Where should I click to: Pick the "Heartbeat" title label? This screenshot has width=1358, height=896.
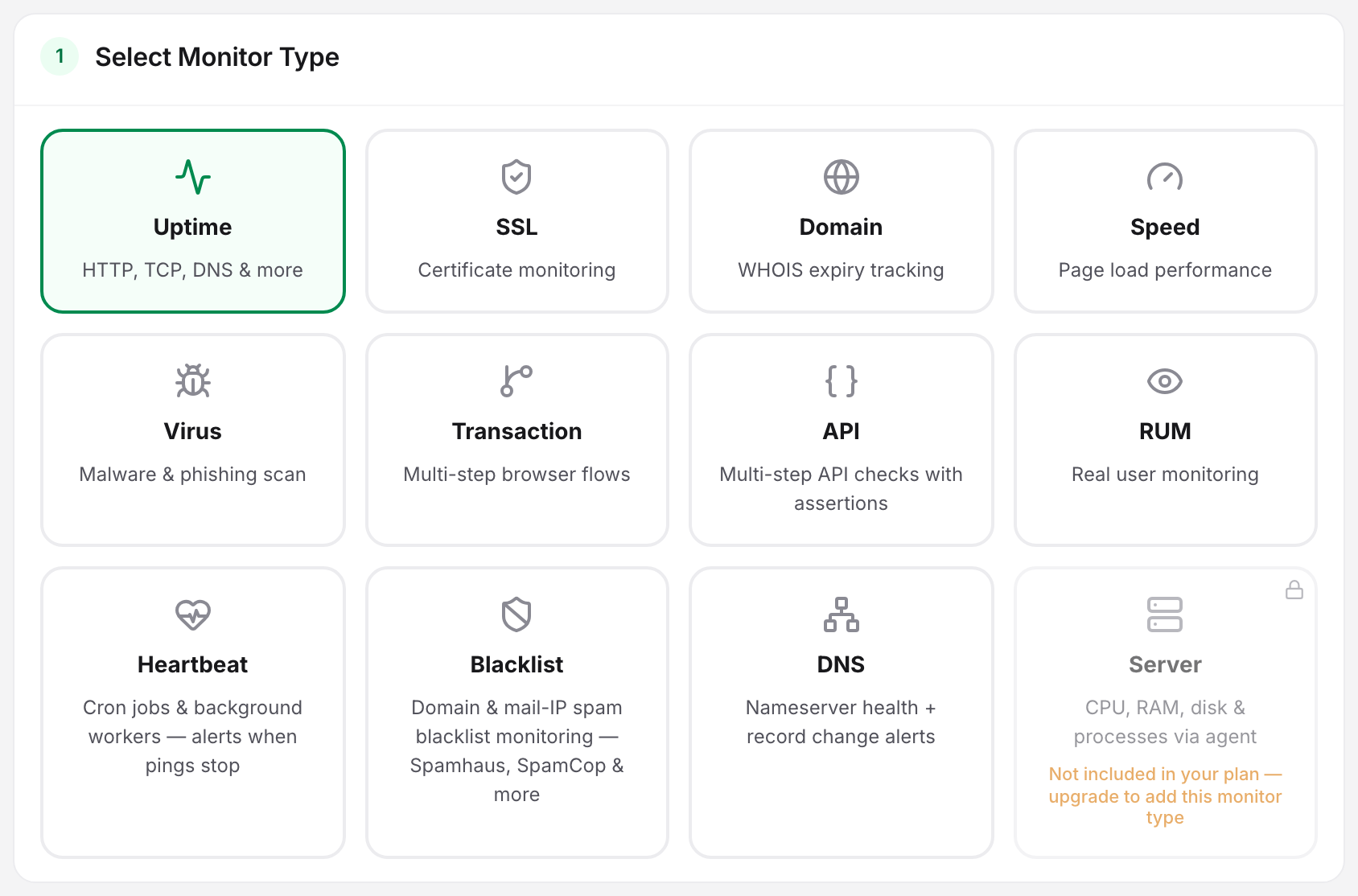(193, 664)
